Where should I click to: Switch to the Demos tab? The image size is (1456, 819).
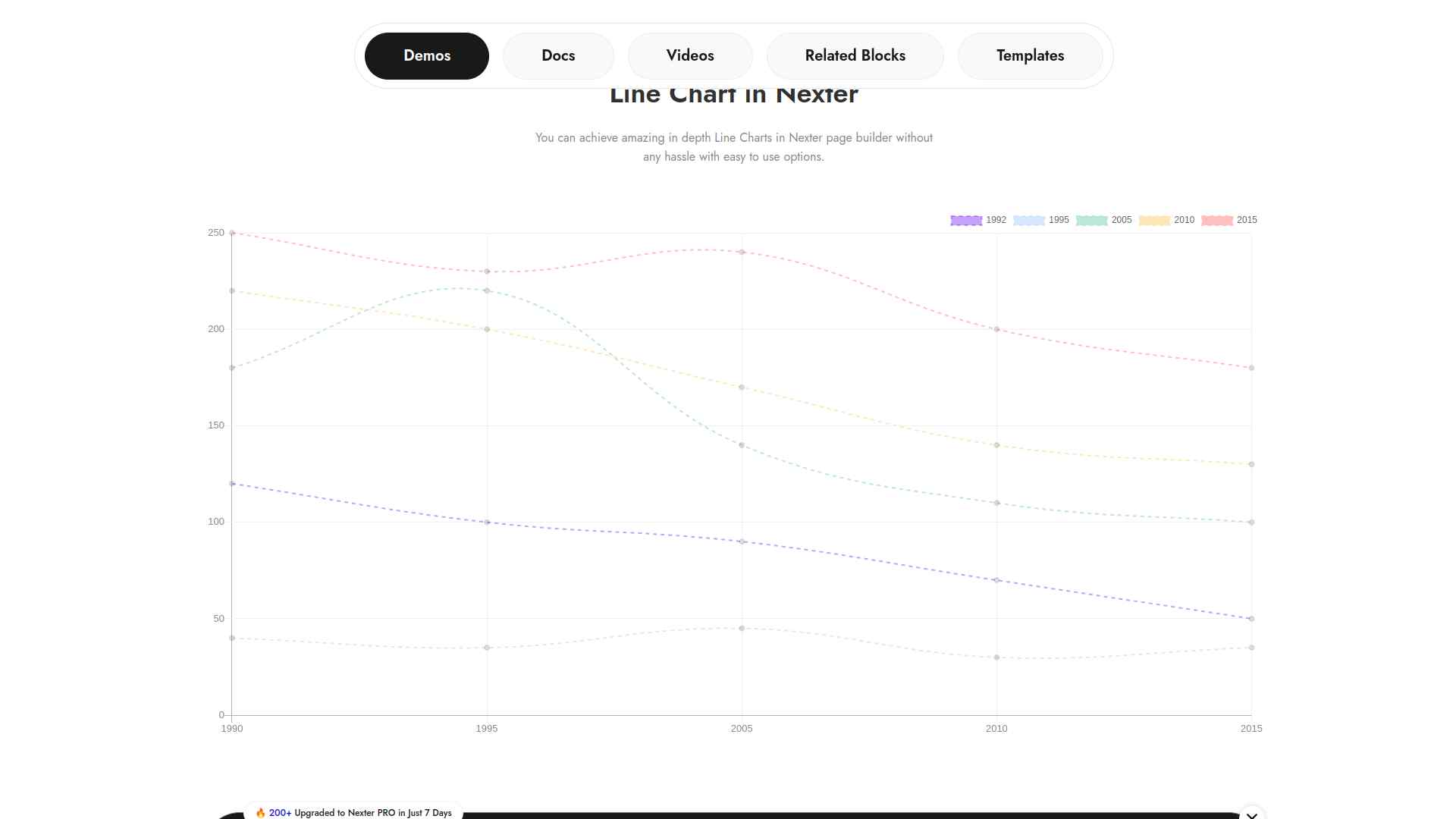[x=426, y=56]
